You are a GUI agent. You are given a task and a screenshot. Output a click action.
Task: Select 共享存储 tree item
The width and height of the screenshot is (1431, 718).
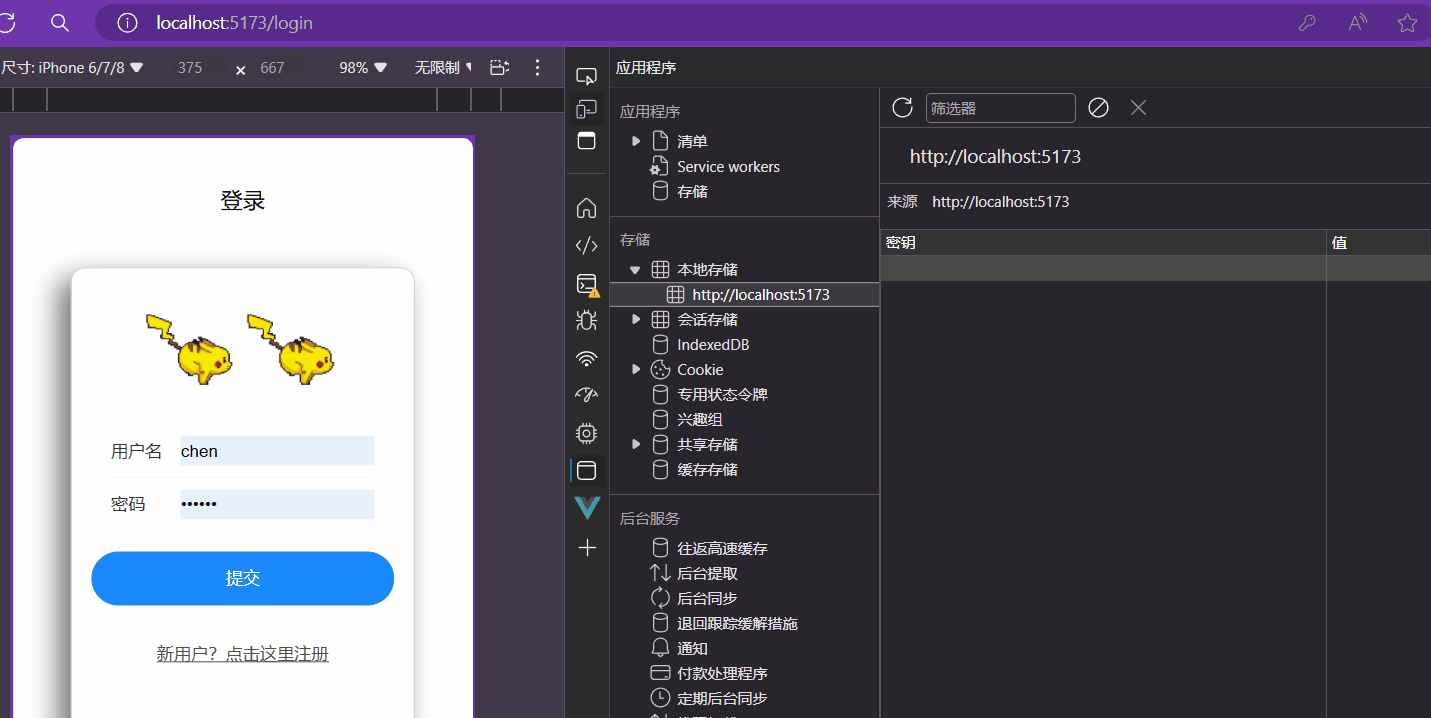coord(707,445)
